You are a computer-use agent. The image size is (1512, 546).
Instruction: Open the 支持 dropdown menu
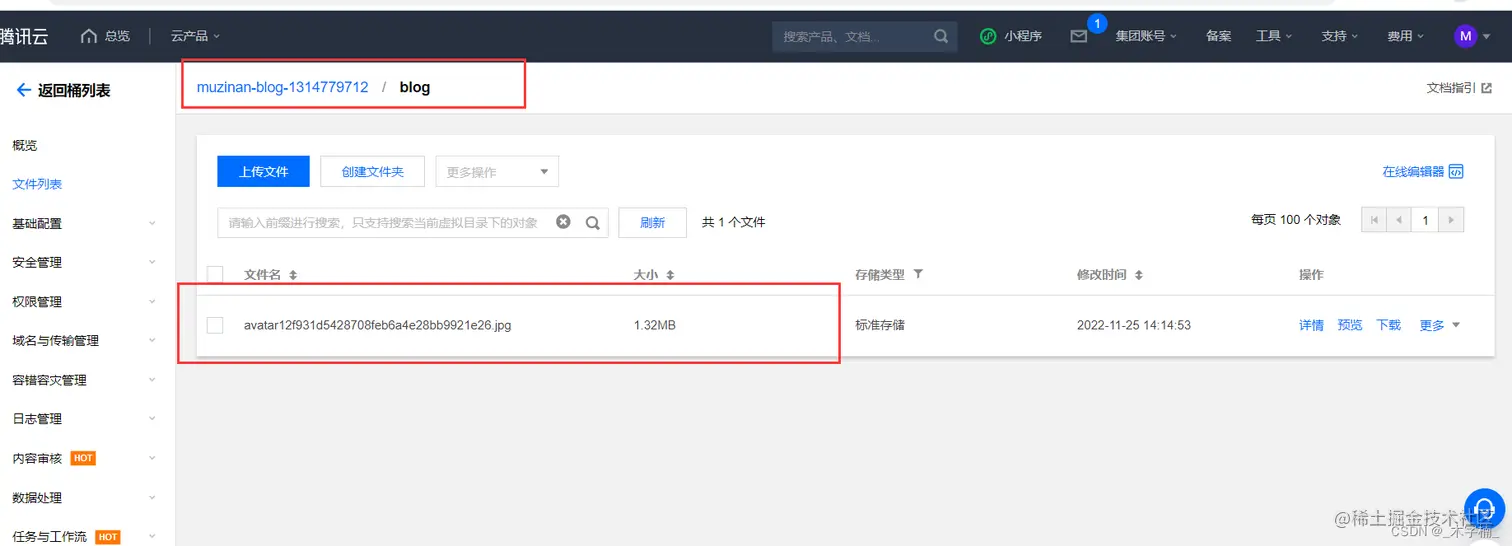(x=1340, y=36)
